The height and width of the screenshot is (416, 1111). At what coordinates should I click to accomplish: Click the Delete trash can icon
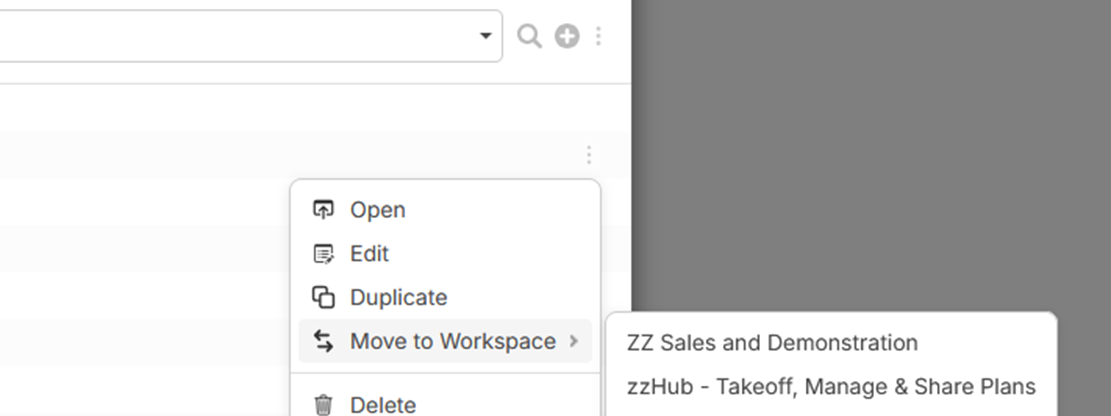323,405
